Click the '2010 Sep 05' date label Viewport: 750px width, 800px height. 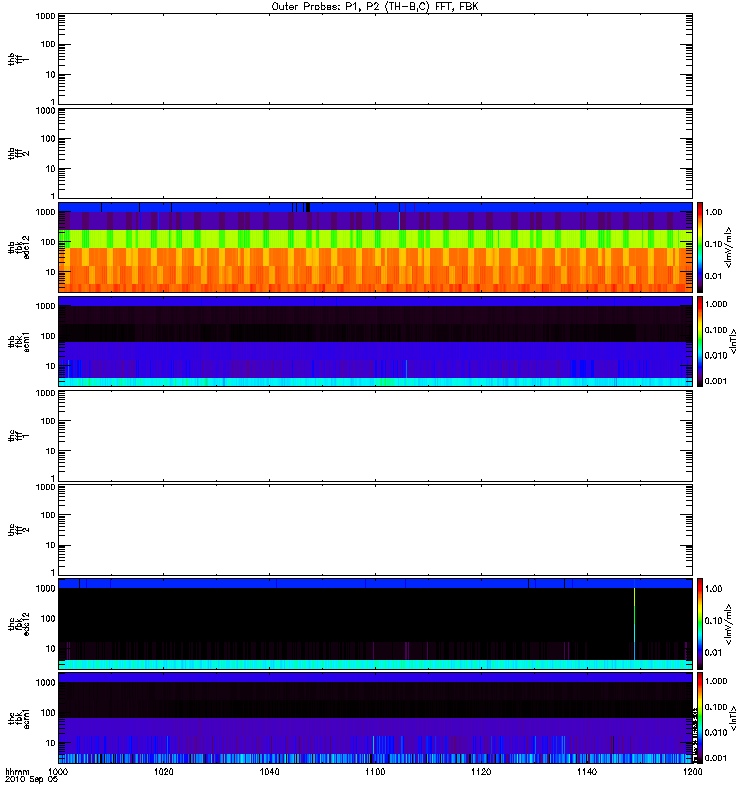point(31,780)
